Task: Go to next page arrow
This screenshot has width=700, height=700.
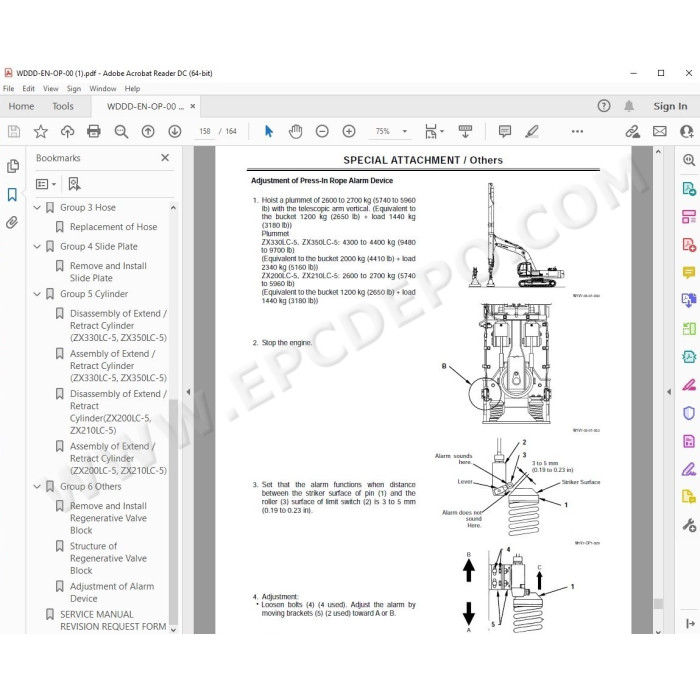Action: click(x=175, y=131)
